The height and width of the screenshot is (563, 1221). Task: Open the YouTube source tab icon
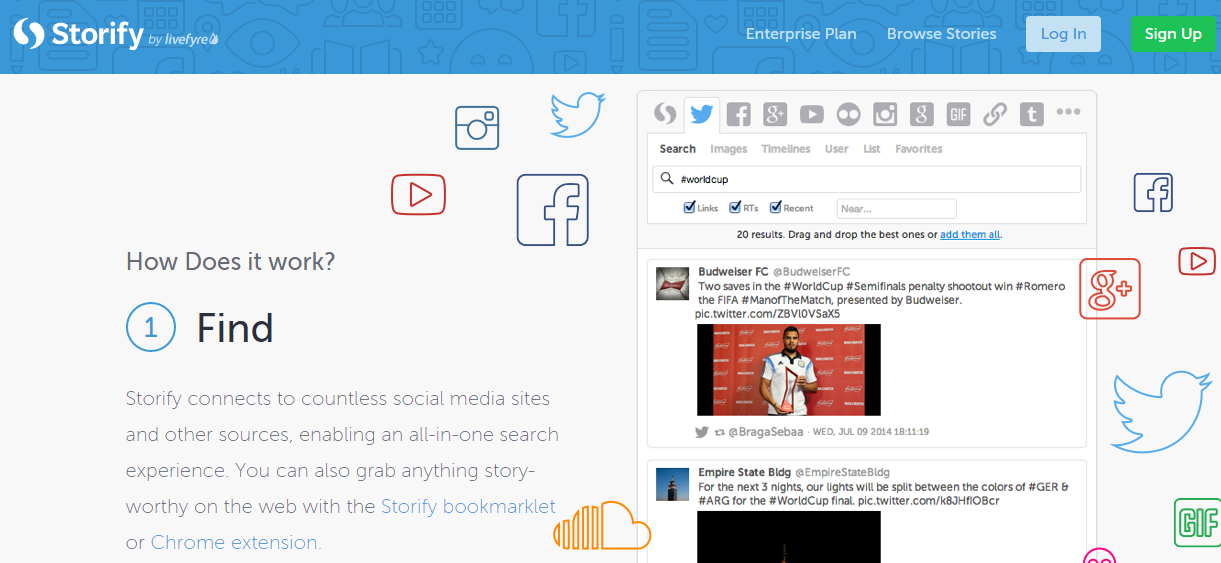[811, 114]
